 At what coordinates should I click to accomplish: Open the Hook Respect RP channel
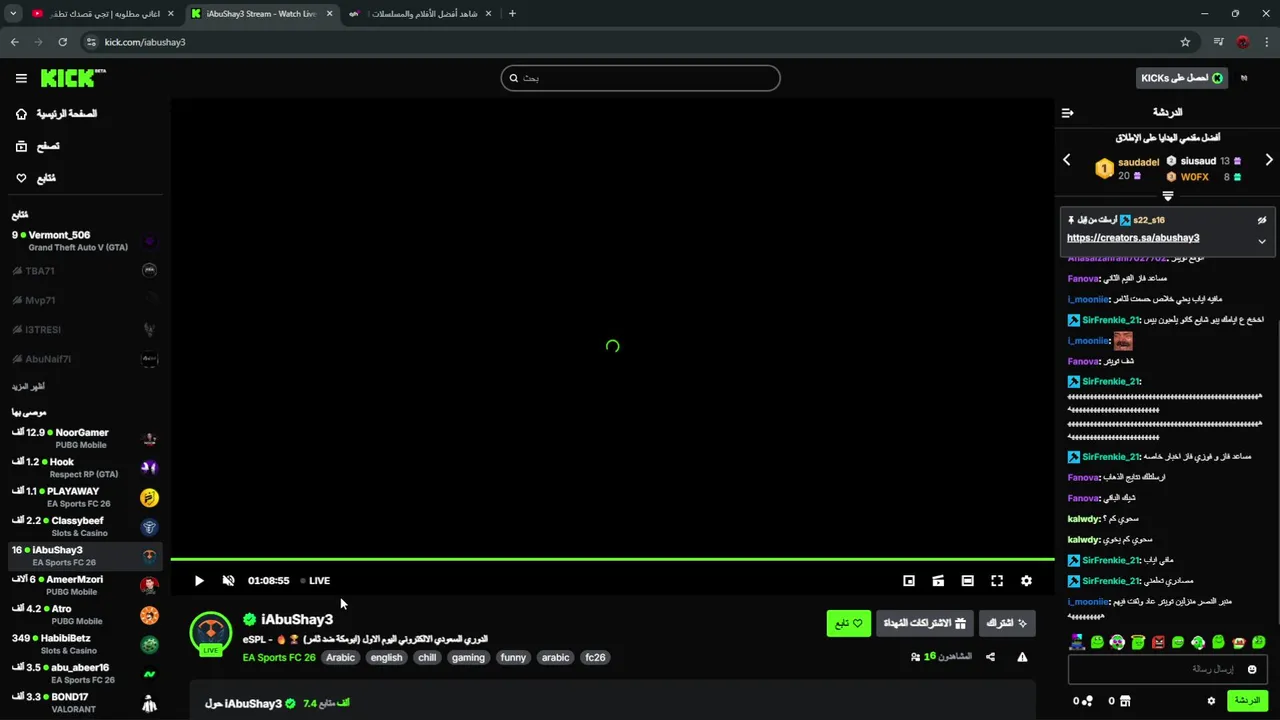[x=84, y=467]
